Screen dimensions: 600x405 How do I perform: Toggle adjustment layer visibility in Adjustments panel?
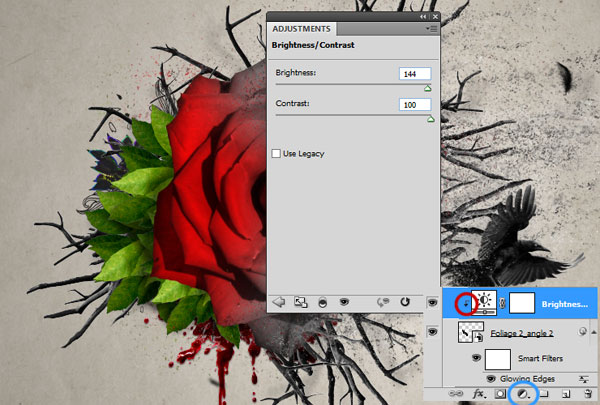[345, 300]
